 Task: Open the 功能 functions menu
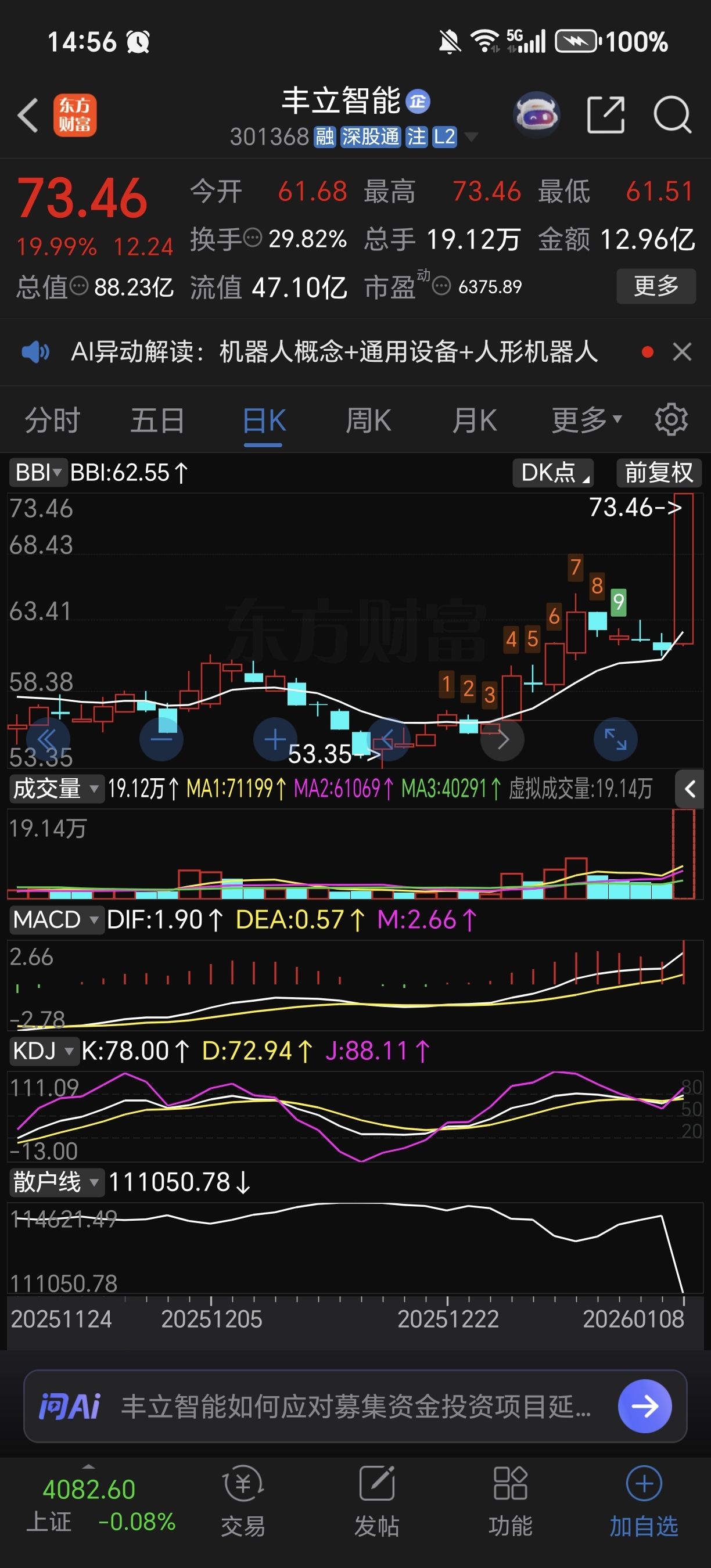click(x=510, y=1502)
